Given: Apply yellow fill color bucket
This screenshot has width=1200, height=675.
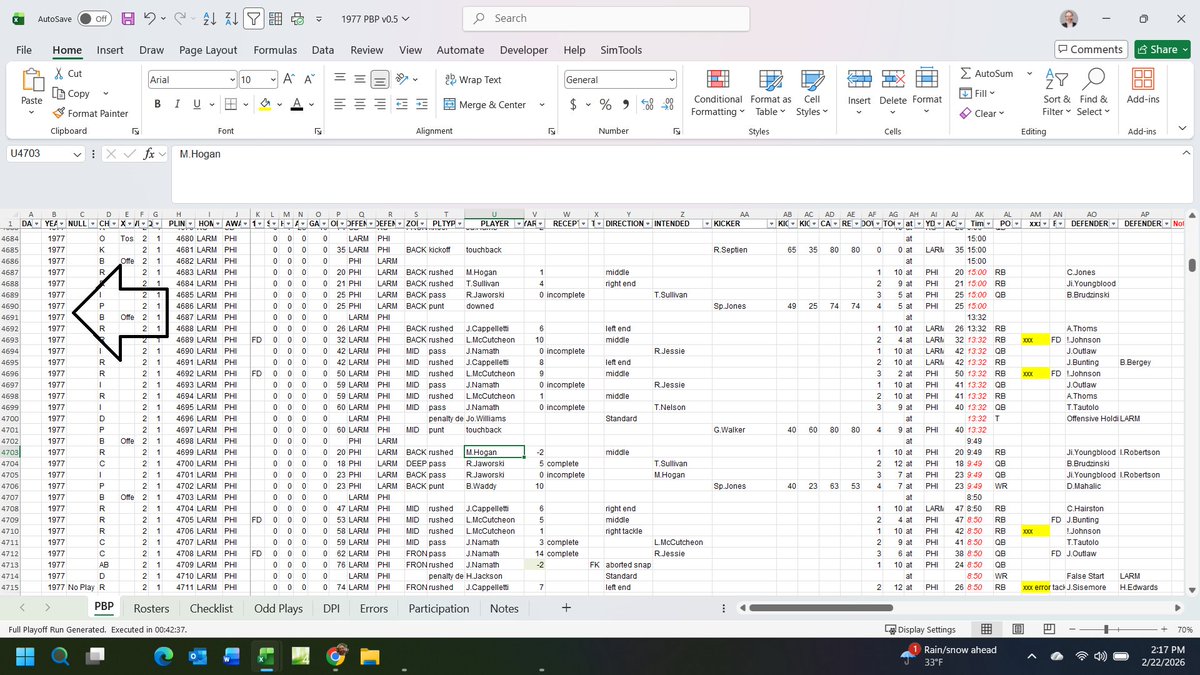Looking at the screenshot, I should (265, 105).
